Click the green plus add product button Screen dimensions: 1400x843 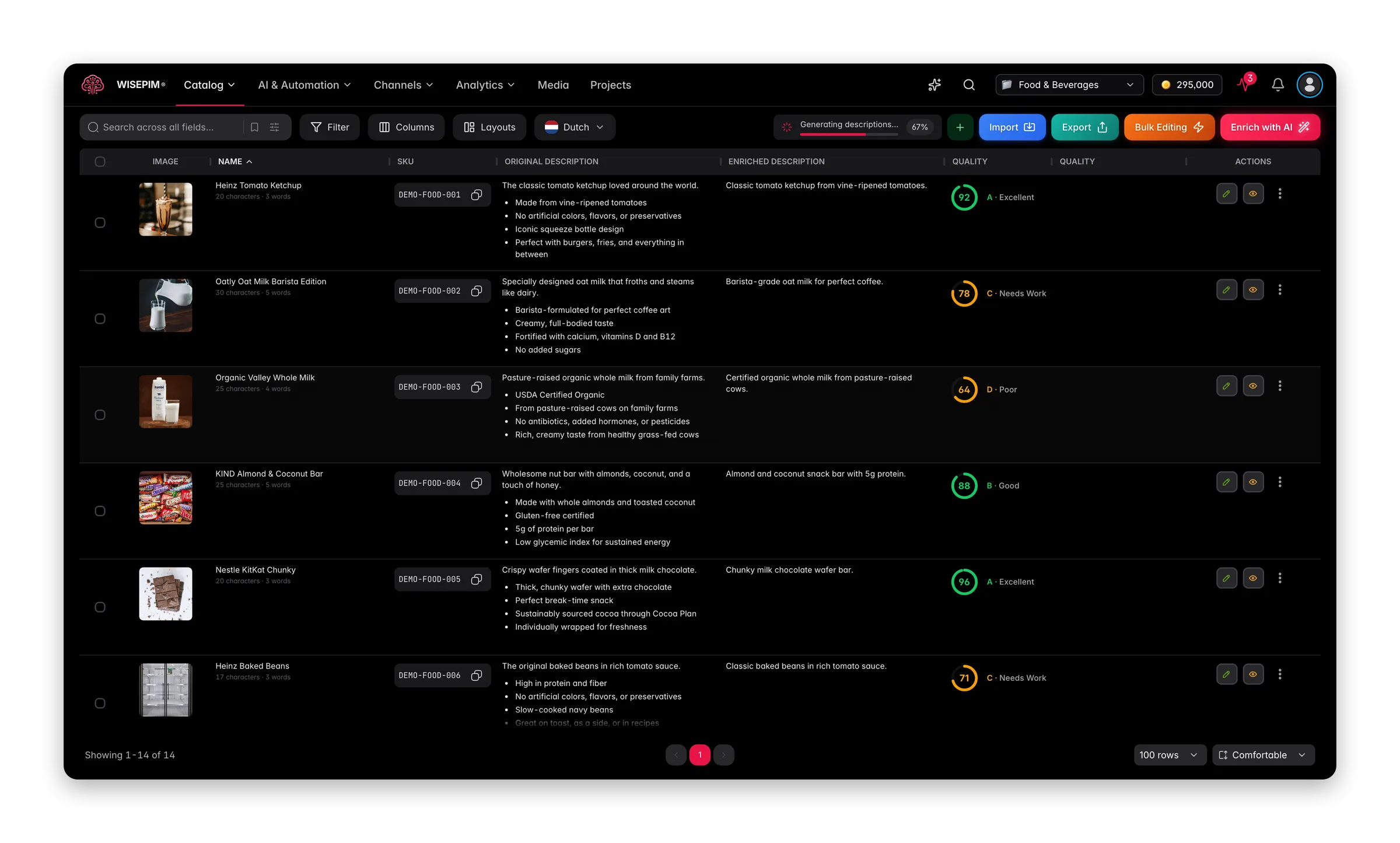[960, 127]
